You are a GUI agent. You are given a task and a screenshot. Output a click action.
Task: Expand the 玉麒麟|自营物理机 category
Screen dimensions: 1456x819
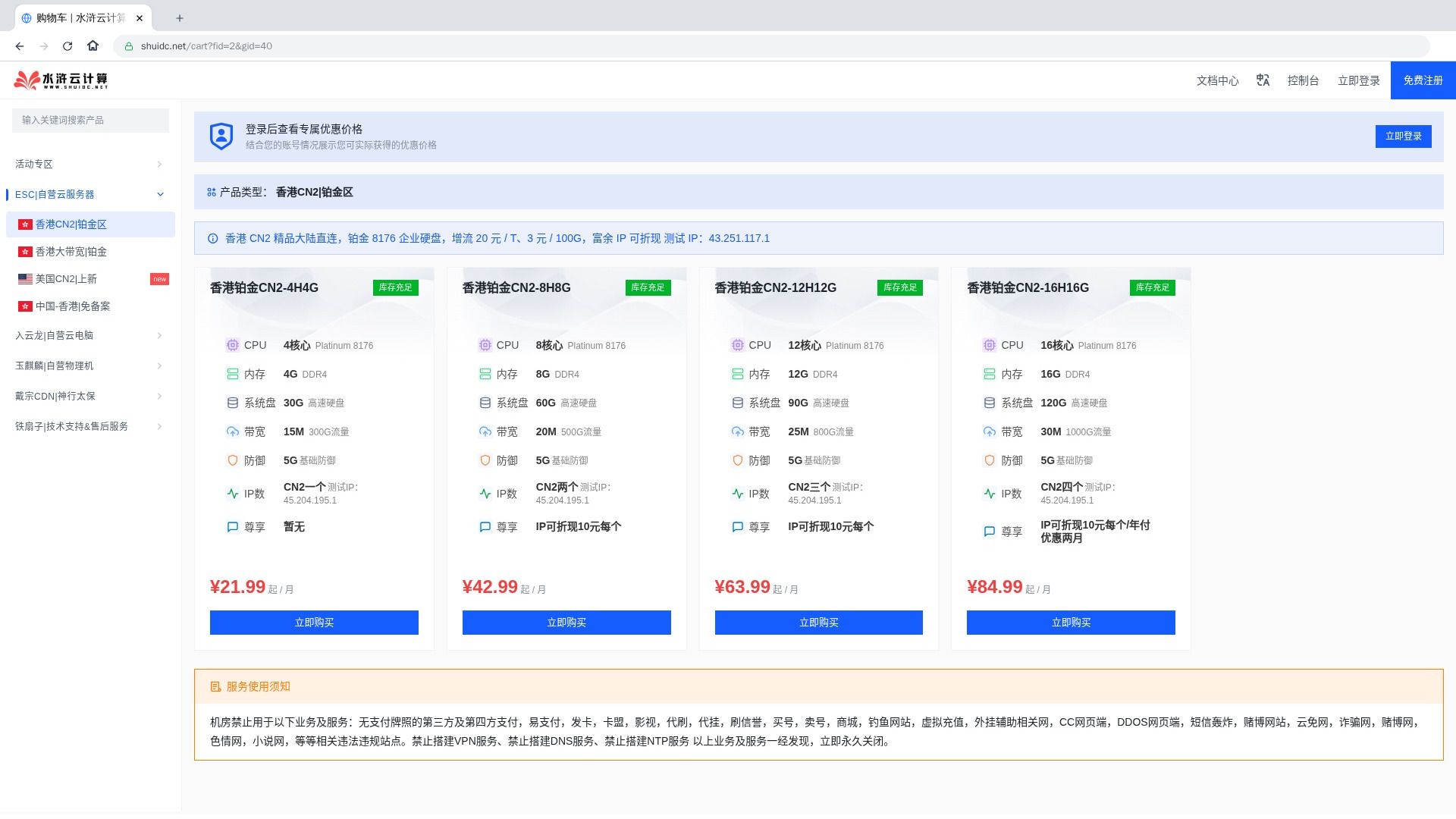(x=89, y=366)
